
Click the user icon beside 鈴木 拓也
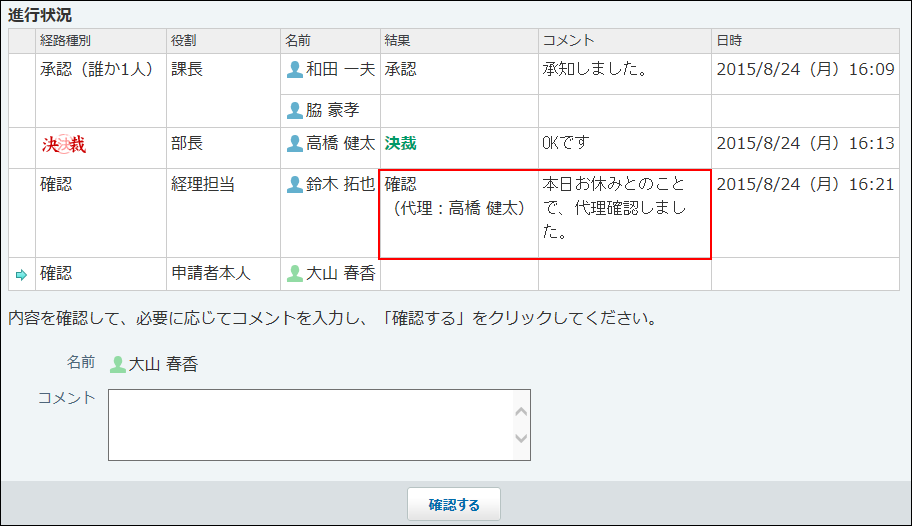click(295, 184)
